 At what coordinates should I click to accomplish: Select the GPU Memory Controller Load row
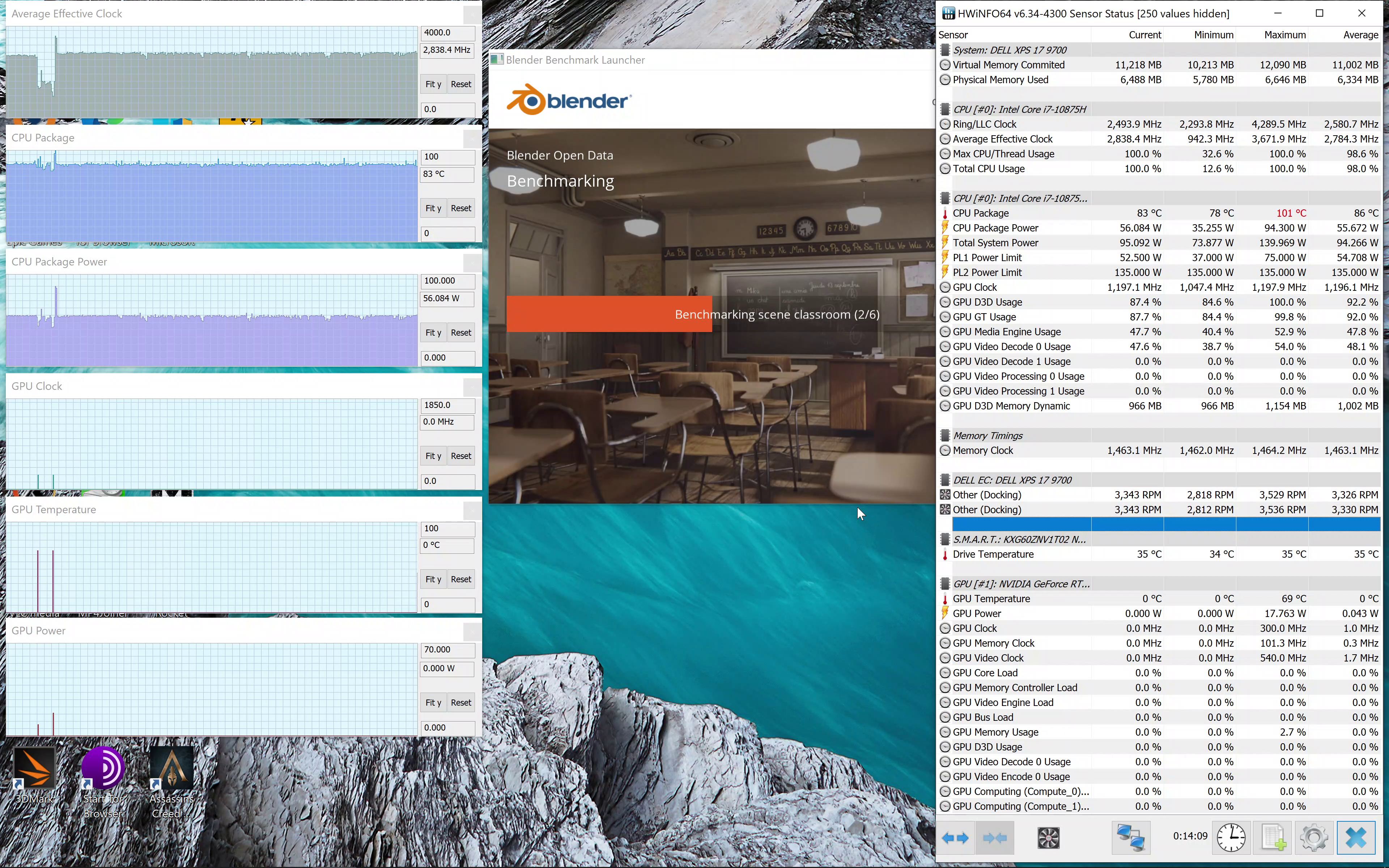[1159, 688]
